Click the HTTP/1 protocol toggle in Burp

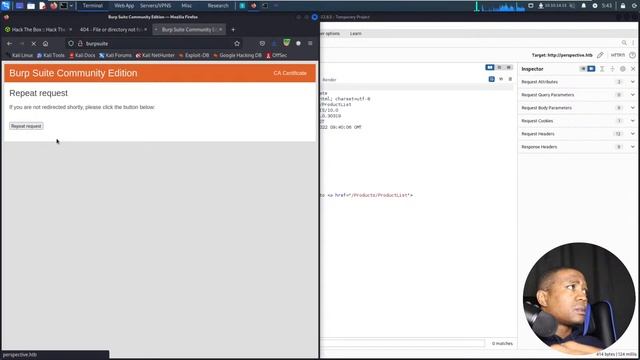(618, 55)
